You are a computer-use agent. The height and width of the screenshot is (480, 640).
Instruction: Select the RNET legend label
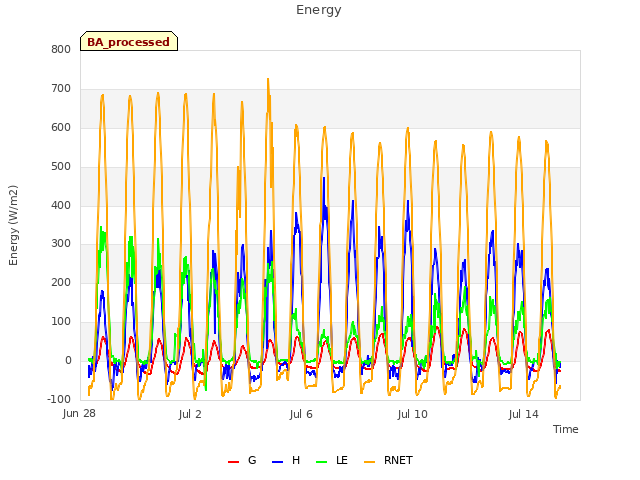(398, 460)
